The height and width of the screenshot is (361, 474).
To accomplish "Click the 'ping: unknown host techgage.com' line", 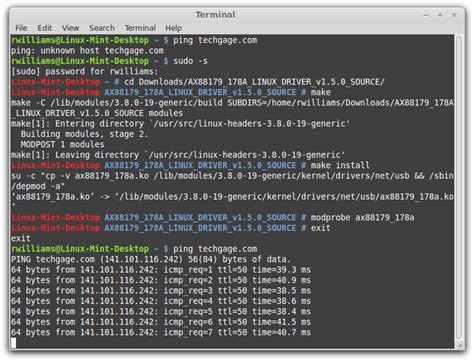I will click(87, 51).
